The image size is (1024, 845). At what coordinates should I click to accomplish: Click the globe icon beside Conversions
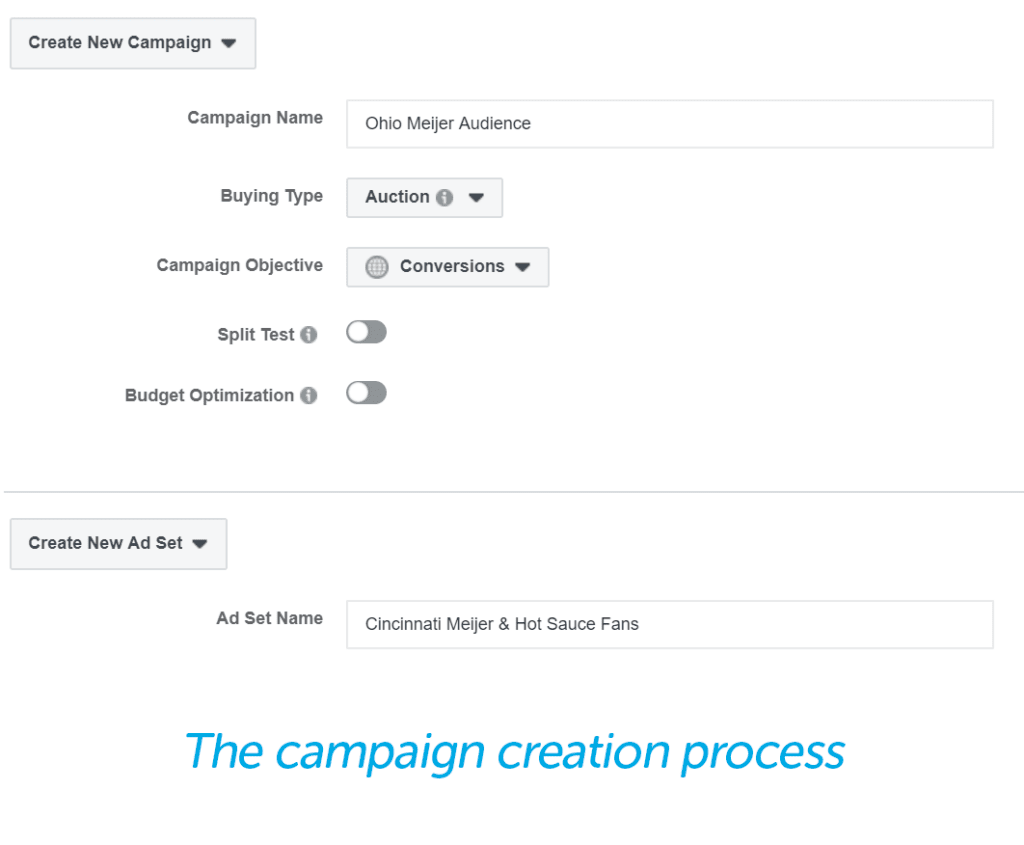coord(376,266)
